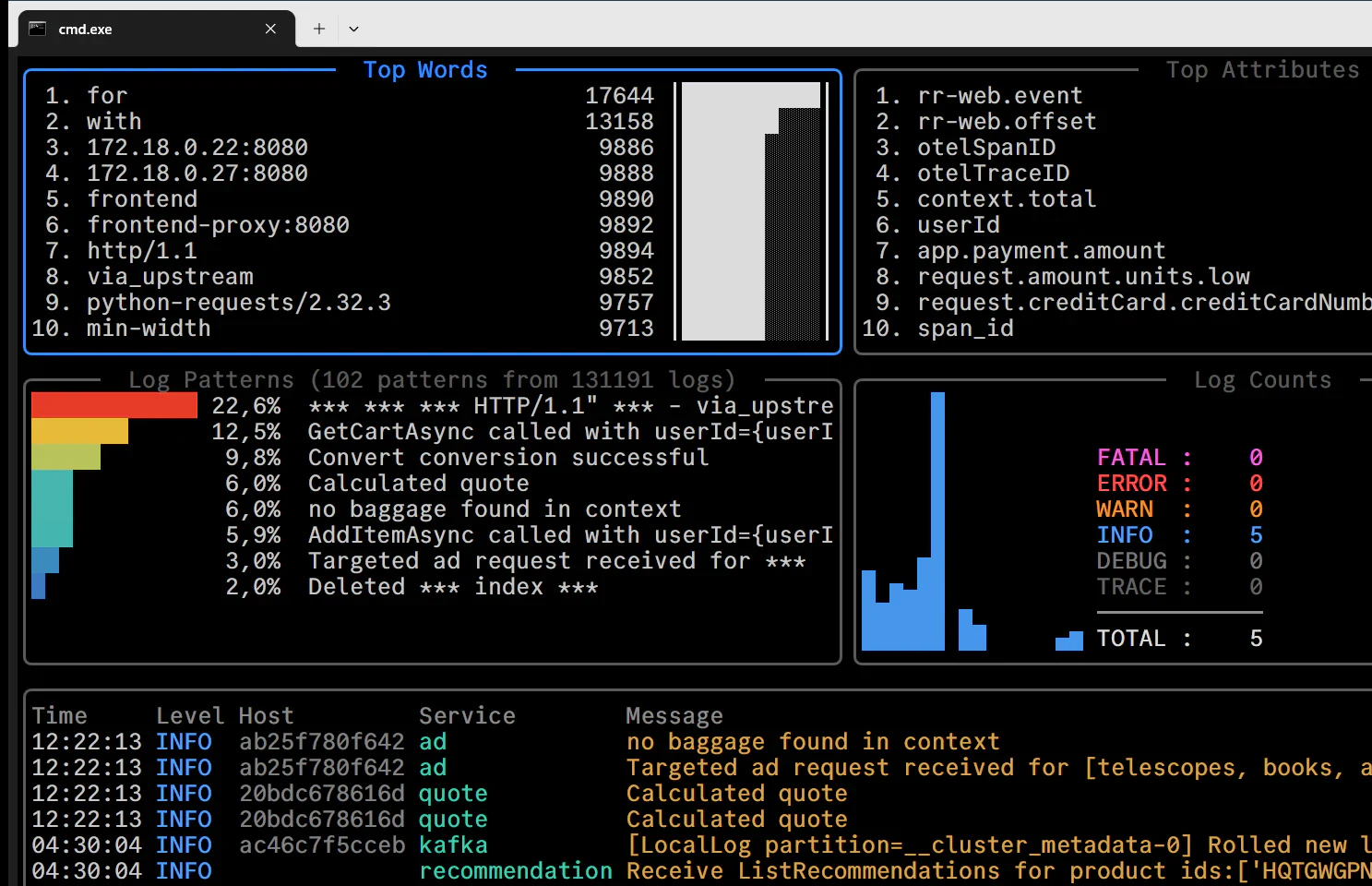The image size is (1372, 886).
Task: Click pattern 'Deleted *** index ***'
Action: pos(453,587)
